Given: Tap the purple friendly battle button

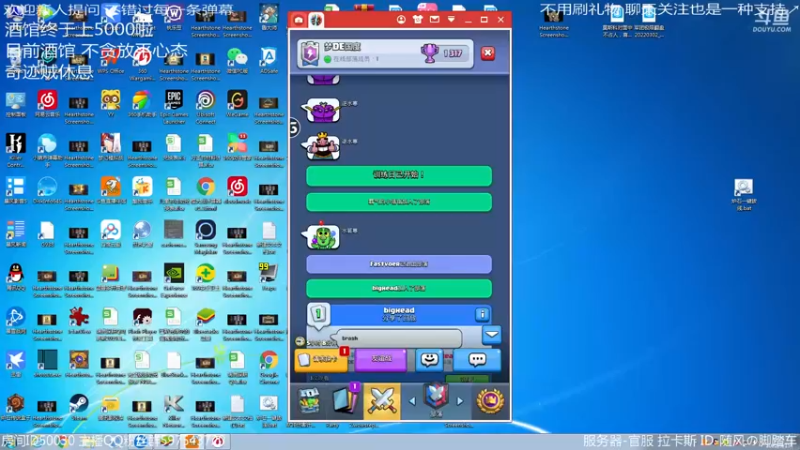Looking at the screenshot, I should [x=381, y=359].
